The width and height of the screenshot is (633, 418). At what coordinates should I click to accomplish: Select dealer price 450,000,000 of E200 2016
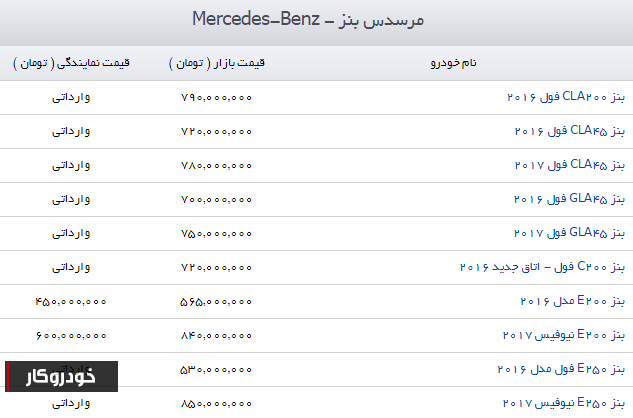71,301
